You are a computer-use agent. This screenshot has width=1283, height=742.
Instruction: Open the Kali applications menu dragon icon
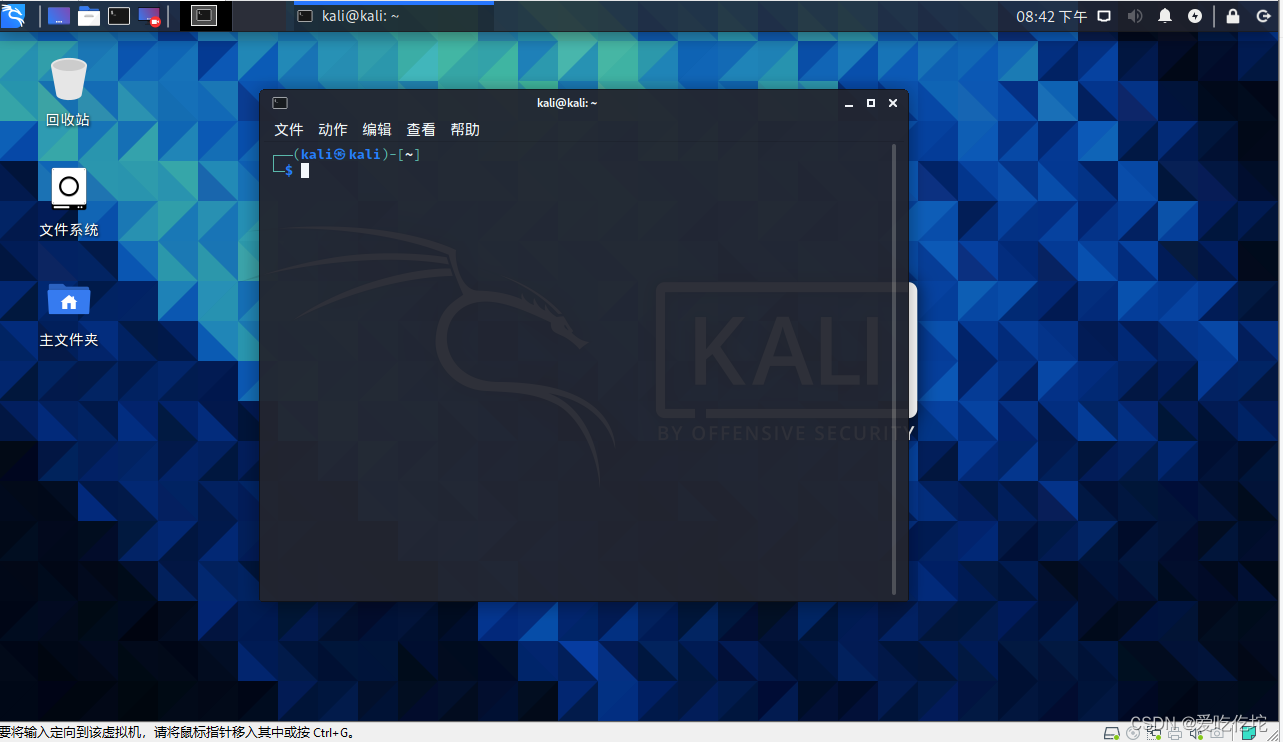pyautogui.click(x=13, y=15)
